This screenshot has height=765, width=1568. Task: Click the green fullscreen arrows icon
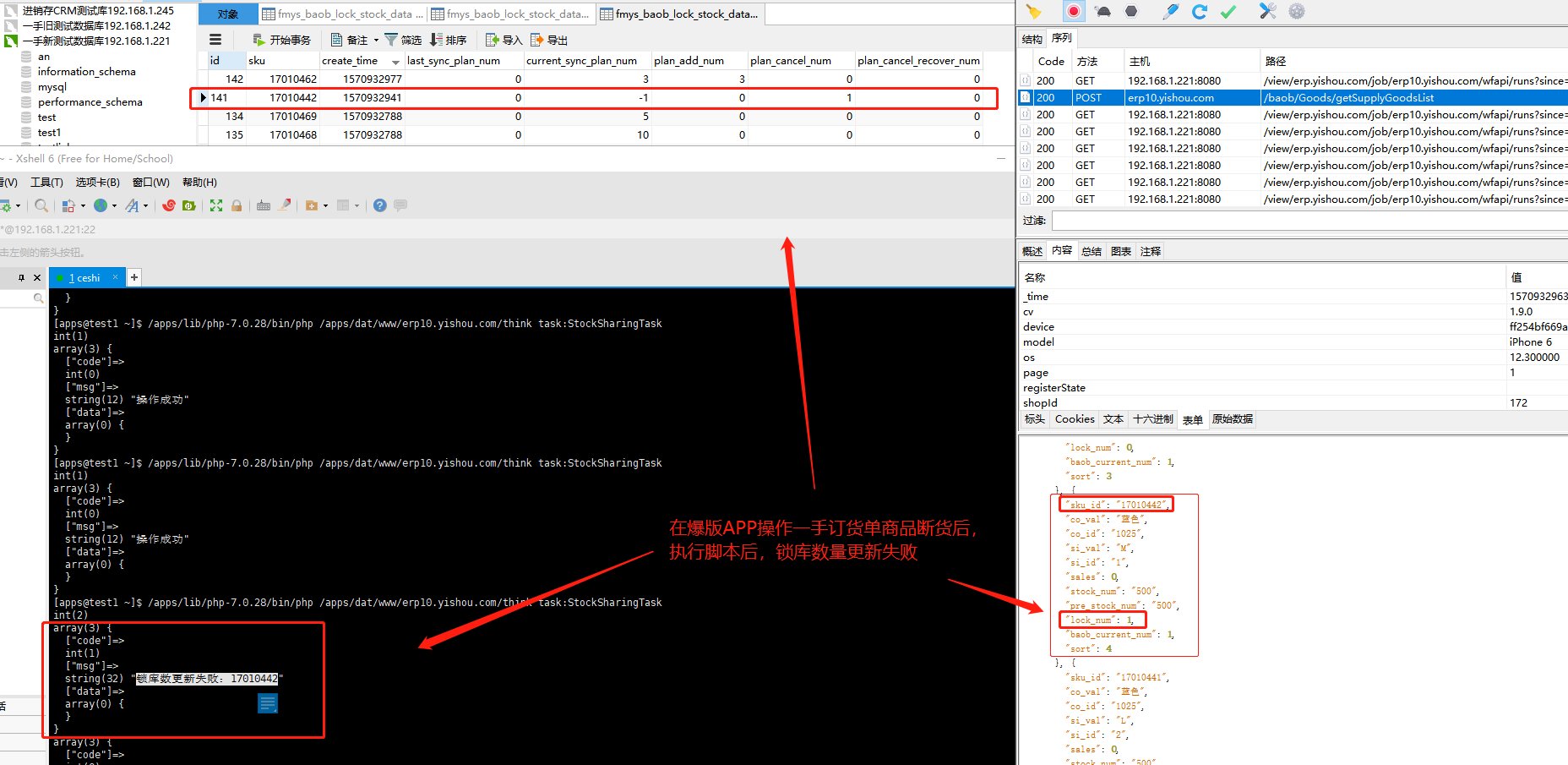216,205
